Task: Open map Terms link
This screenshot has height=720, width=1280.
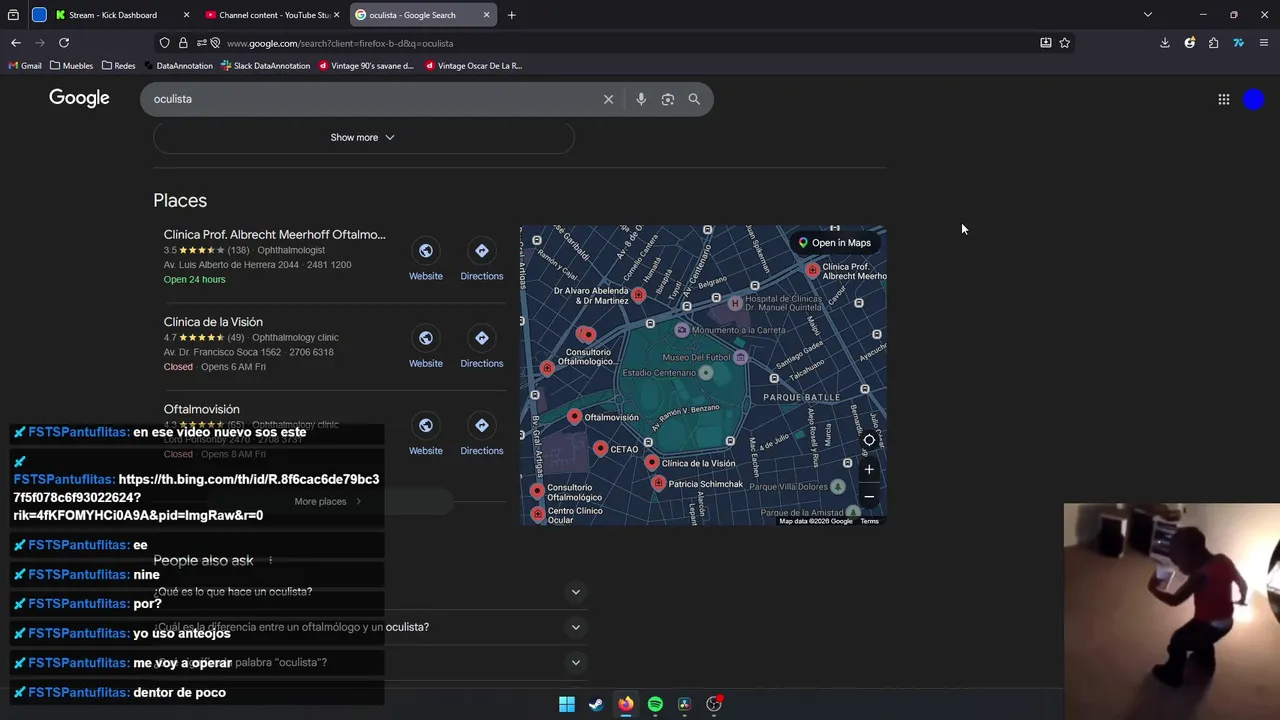Action: pyautogui.click(x=870, y=521)
